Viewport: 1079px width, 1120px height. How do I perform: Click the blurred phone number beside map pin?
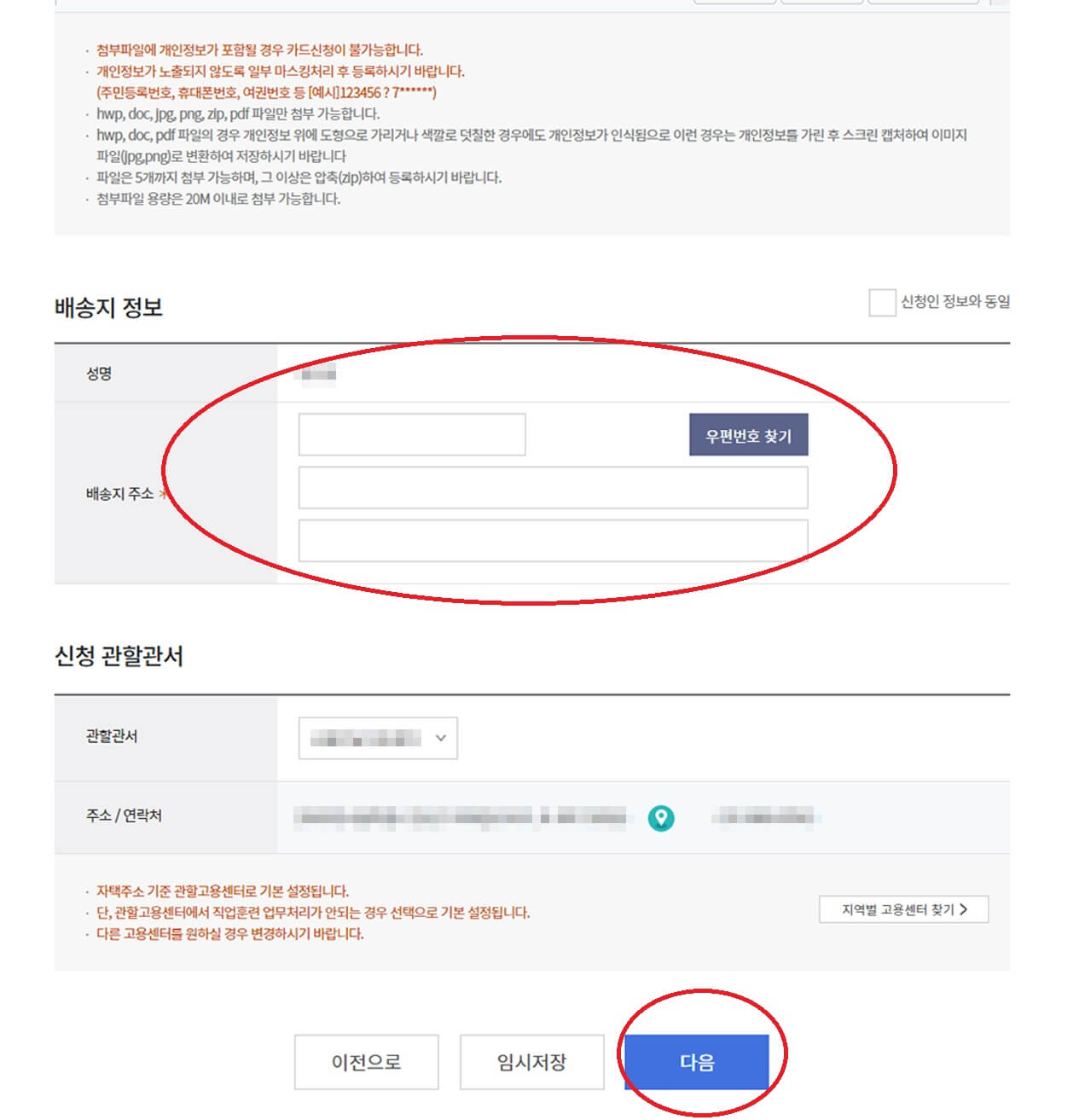(x=765, y=818)
